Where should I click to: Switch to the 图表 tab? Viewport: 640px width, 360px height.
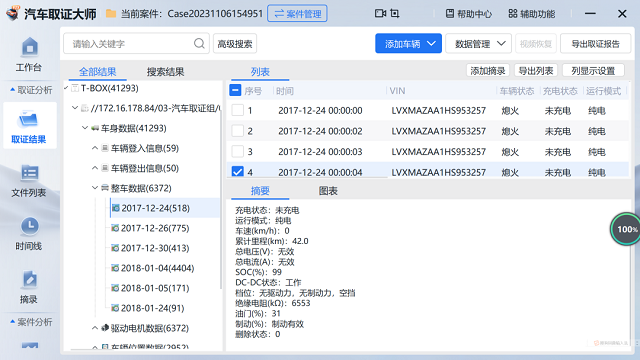click(328, 191)
